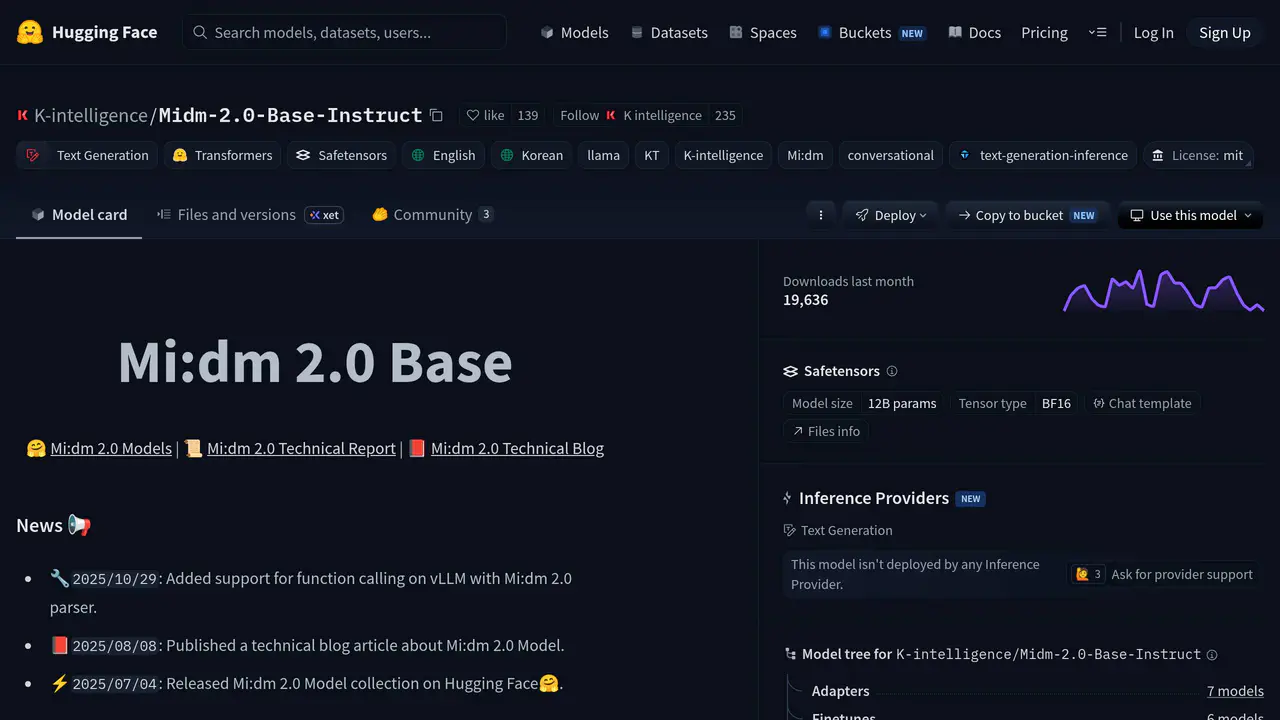Screen dimensions: 1280x720
Task: Expand the Deploy dropdown
Action: 890,215
